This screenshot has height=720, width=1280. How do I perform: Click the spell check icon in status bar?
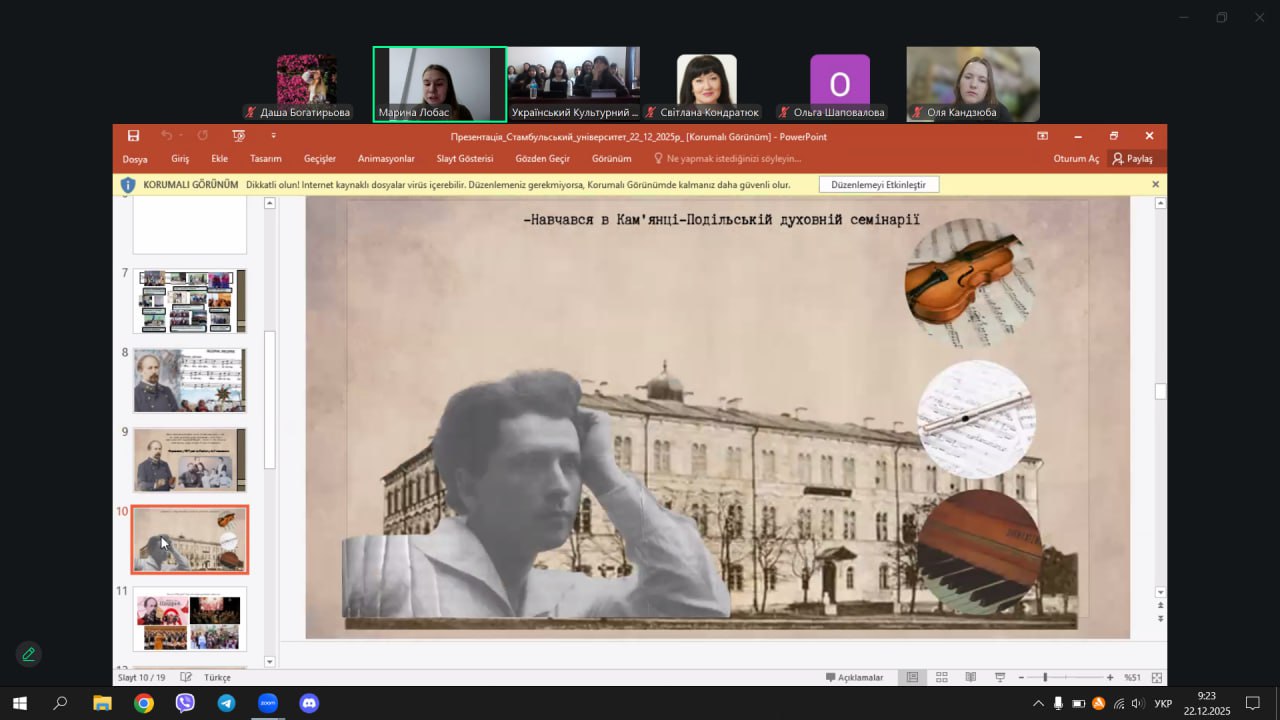click(186, 677)
